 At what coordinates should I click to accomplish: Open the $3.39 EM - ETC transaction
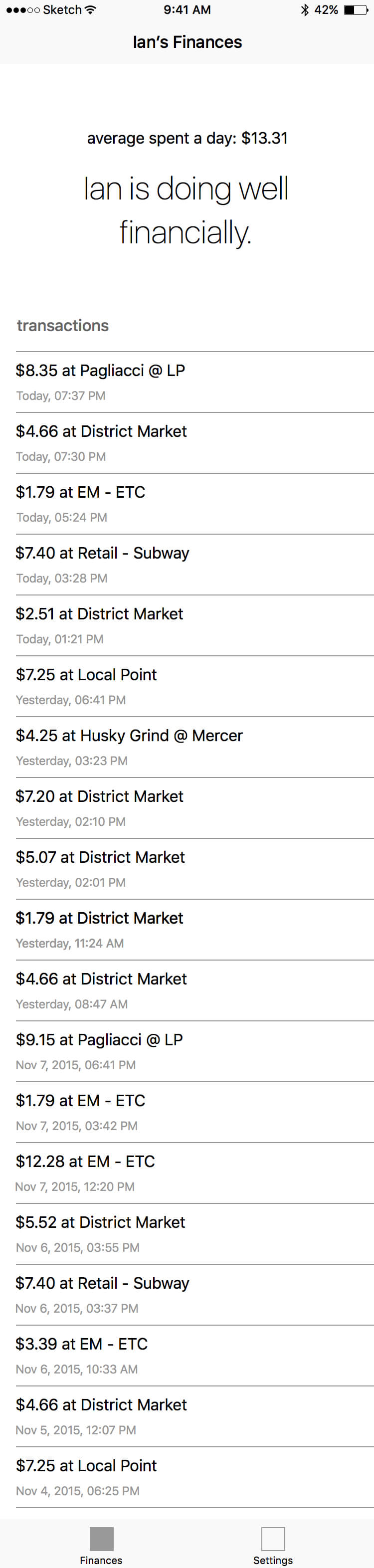[x=194, y=1356]
